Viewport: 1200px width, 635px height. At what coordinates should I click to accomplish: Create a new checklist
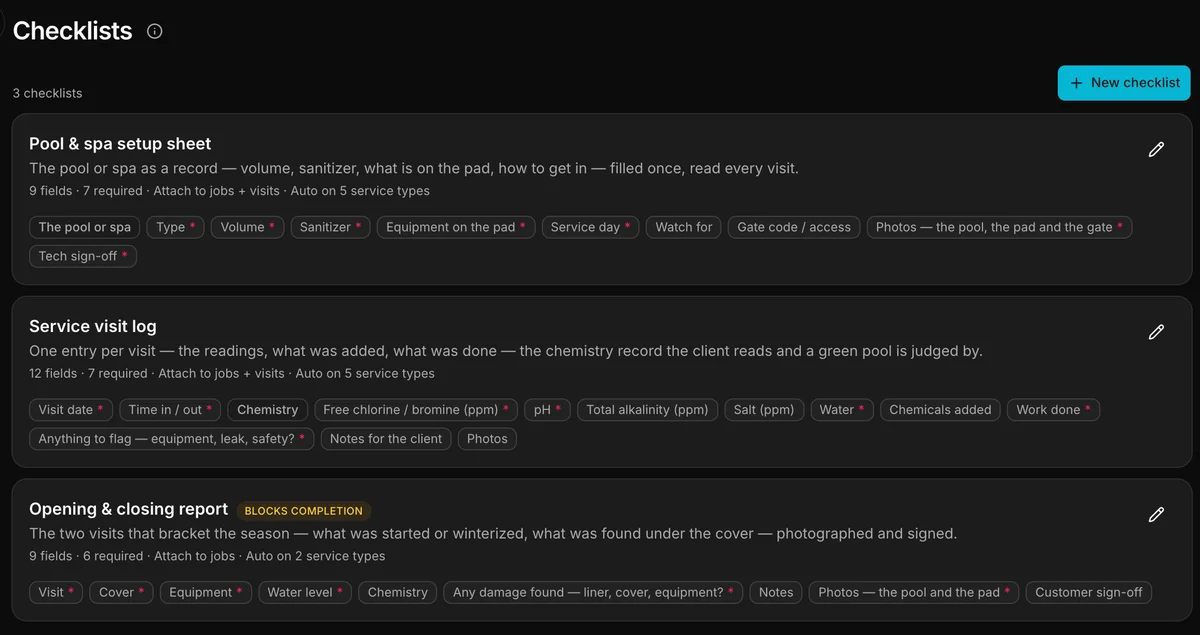tap(1125, 83)
